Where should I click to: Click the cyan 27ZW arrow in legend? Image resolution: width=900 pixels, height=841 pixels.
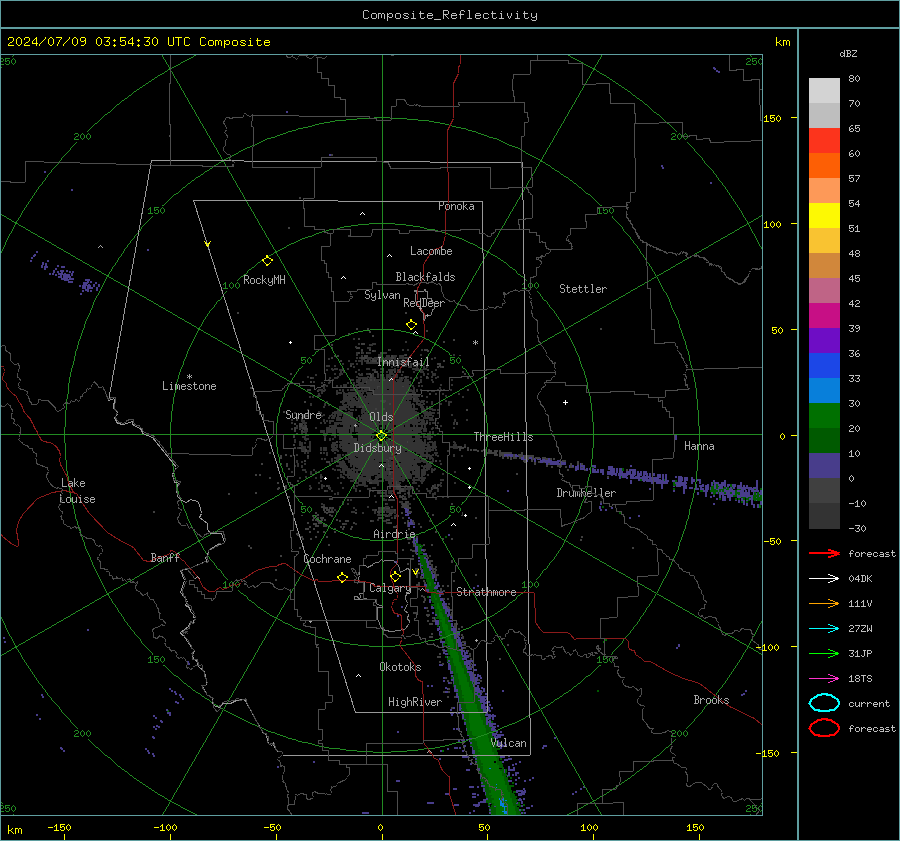[824, 629]
